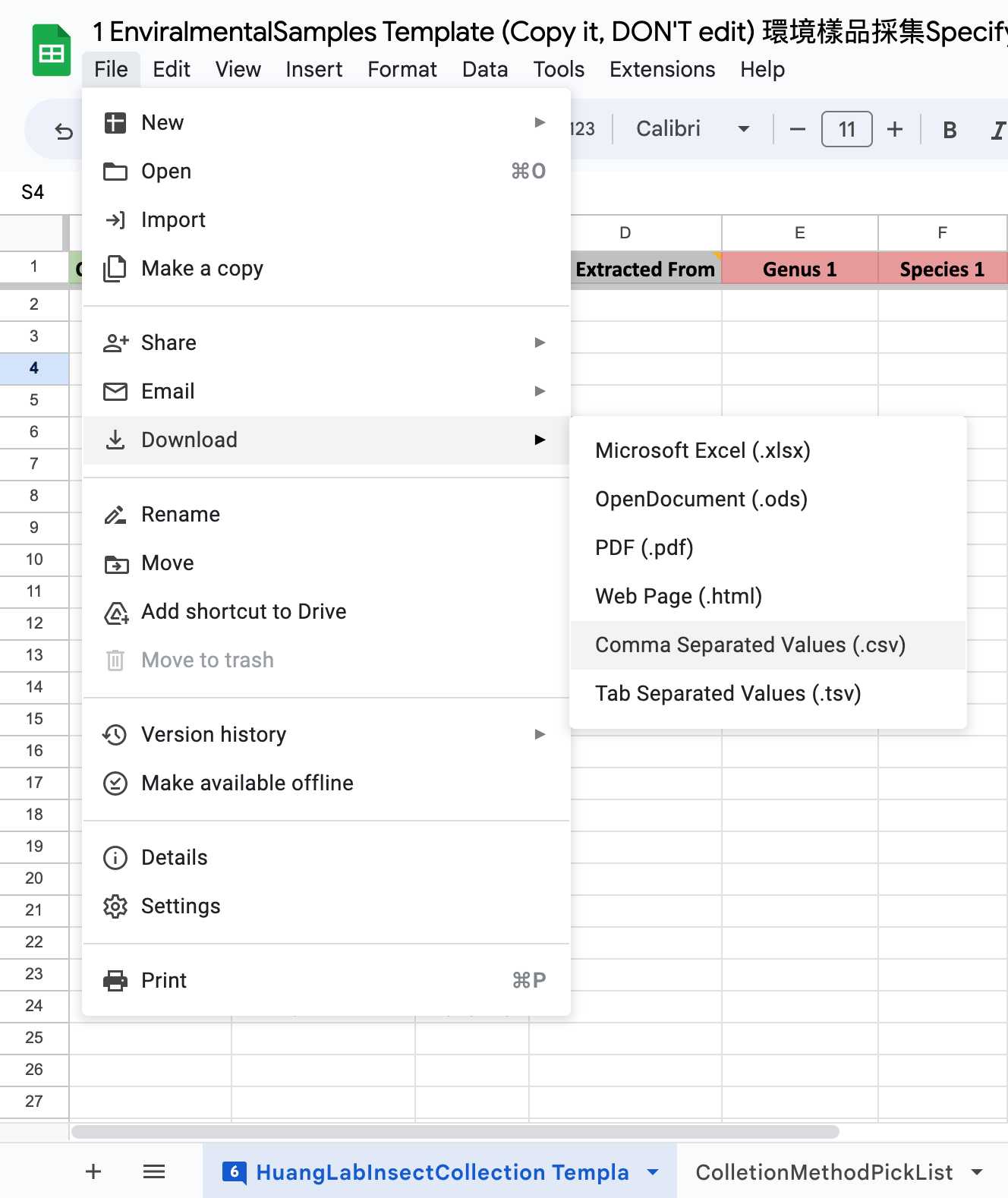The image size is (1008, 1198).
Task: Click the font size field showing 11
Action: pos(847,129)
